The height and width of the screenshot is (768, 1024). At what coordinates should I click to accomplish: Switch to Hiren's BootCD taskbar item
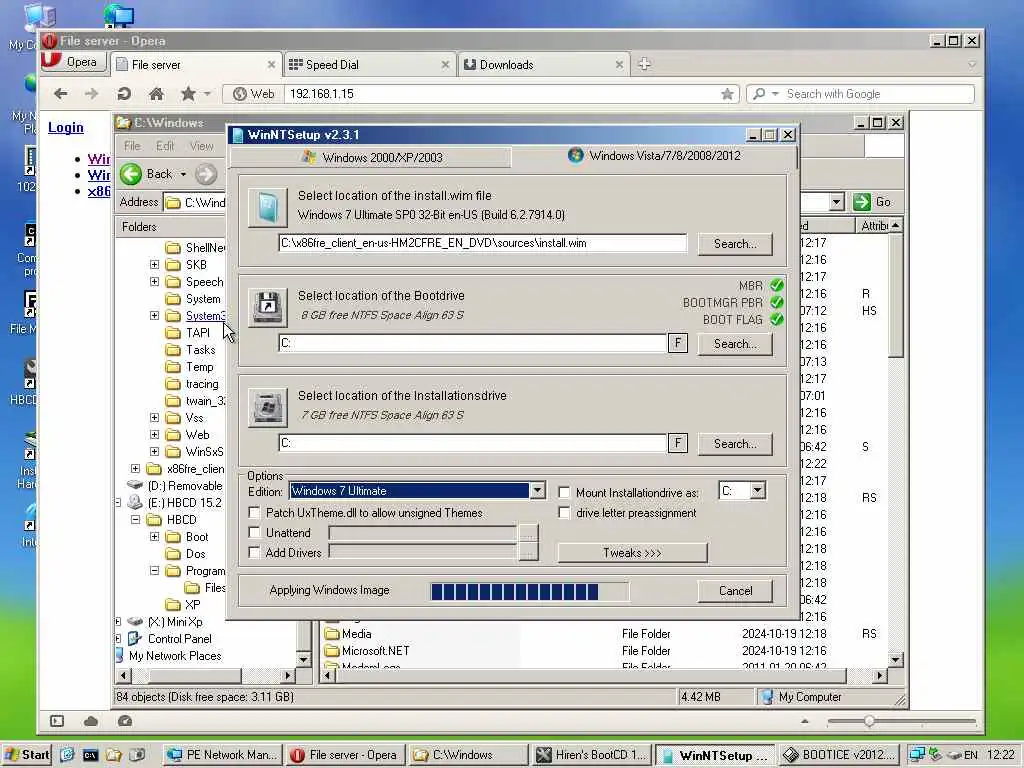pos(592,755)
